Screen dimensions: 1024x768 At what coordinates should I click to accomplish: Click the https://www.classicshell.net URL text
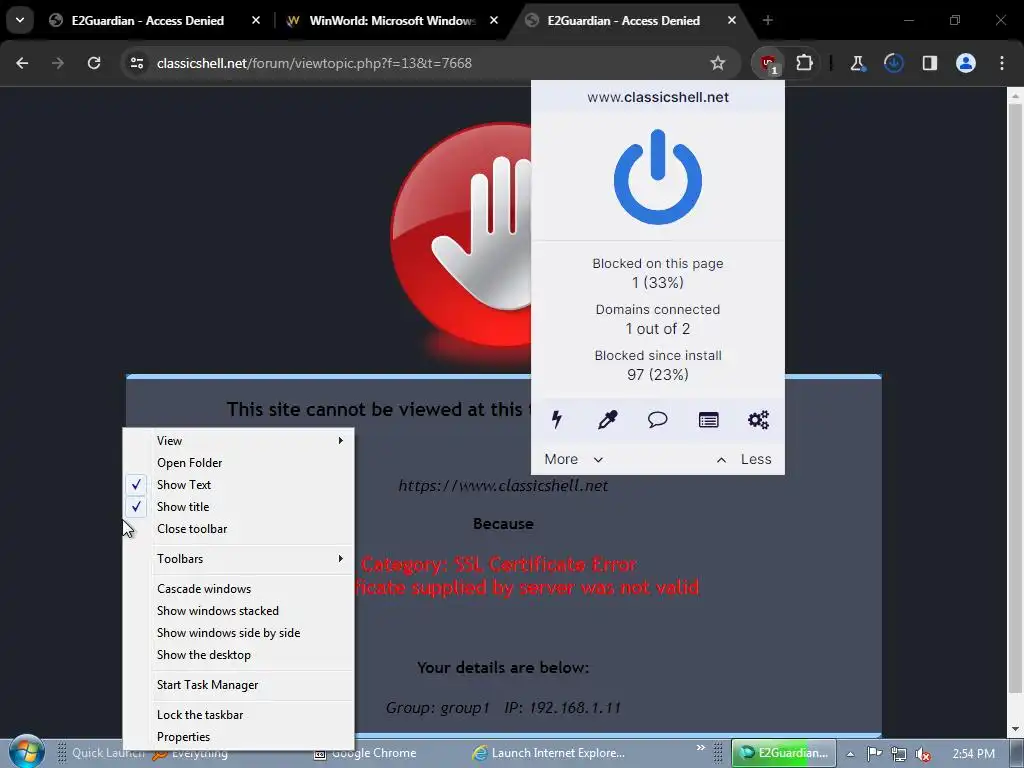504,485
